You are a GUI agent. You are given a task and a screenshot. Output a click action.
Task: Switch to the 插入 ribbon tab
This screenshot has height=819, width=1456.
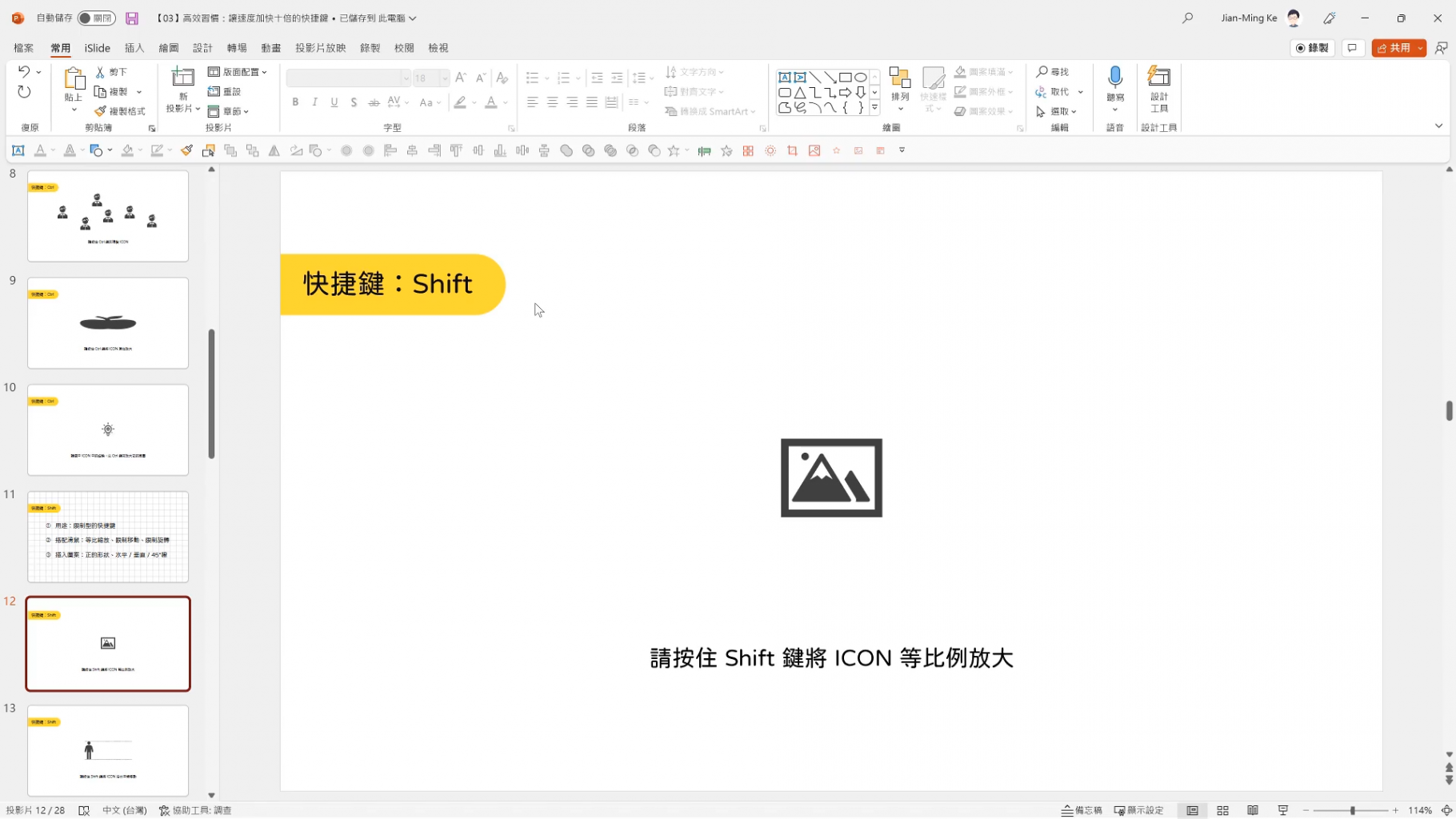tap(134, 47)
